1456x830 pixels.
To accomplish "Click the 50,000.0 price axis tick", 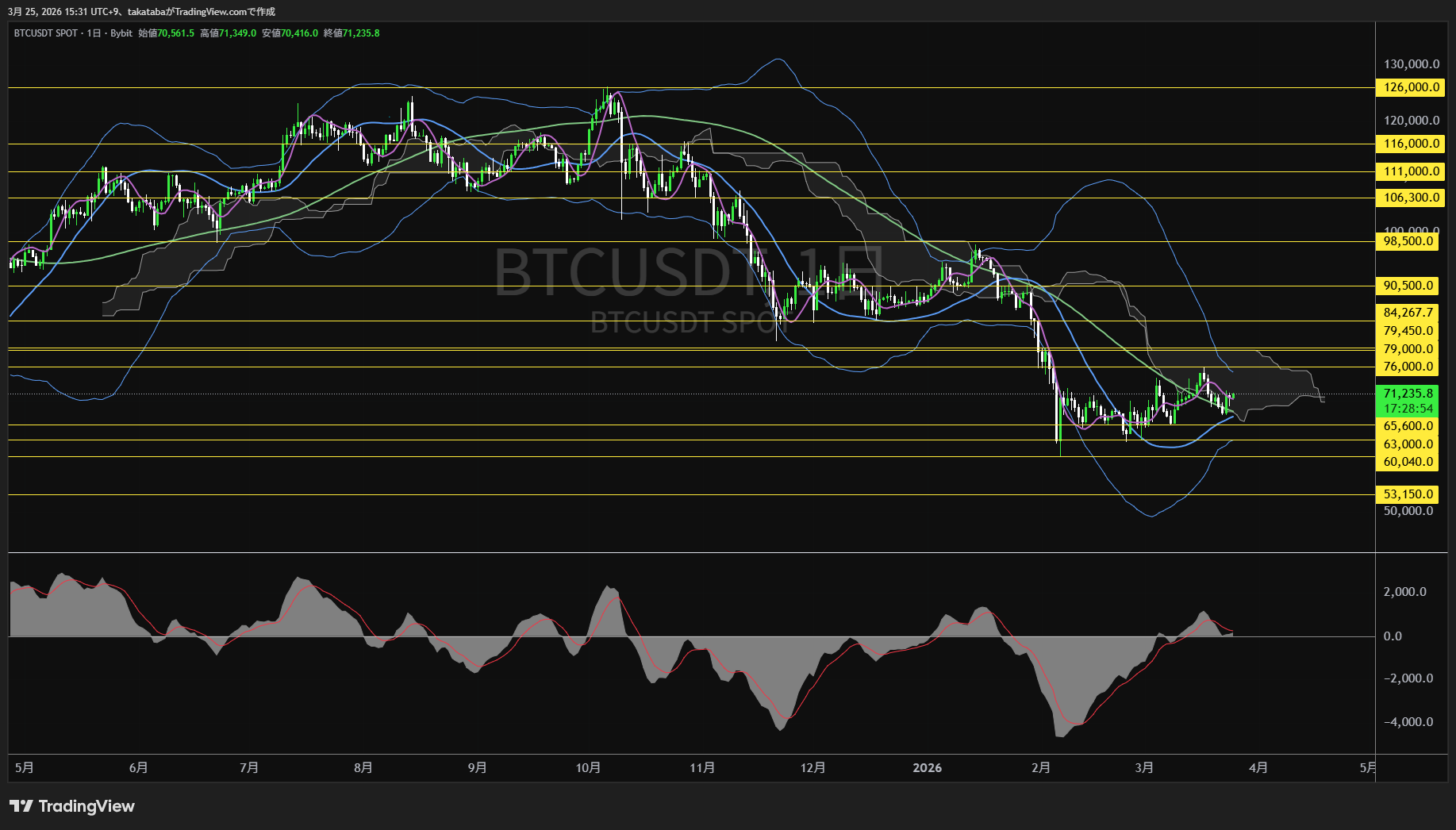I will coord(1408,511).
